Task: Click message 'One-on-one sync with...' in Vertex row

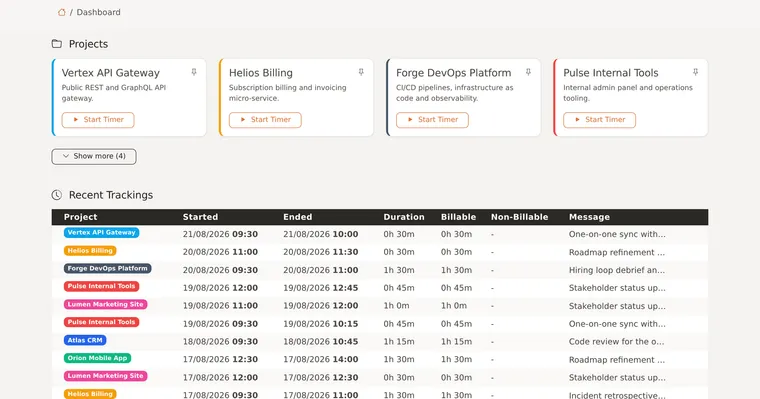Action: tap(617, 234)
